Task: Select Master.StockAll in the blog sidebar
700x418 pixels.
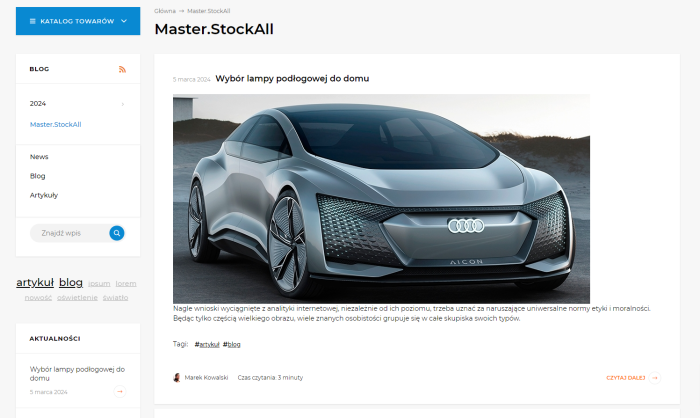Action: coord(56,124)
